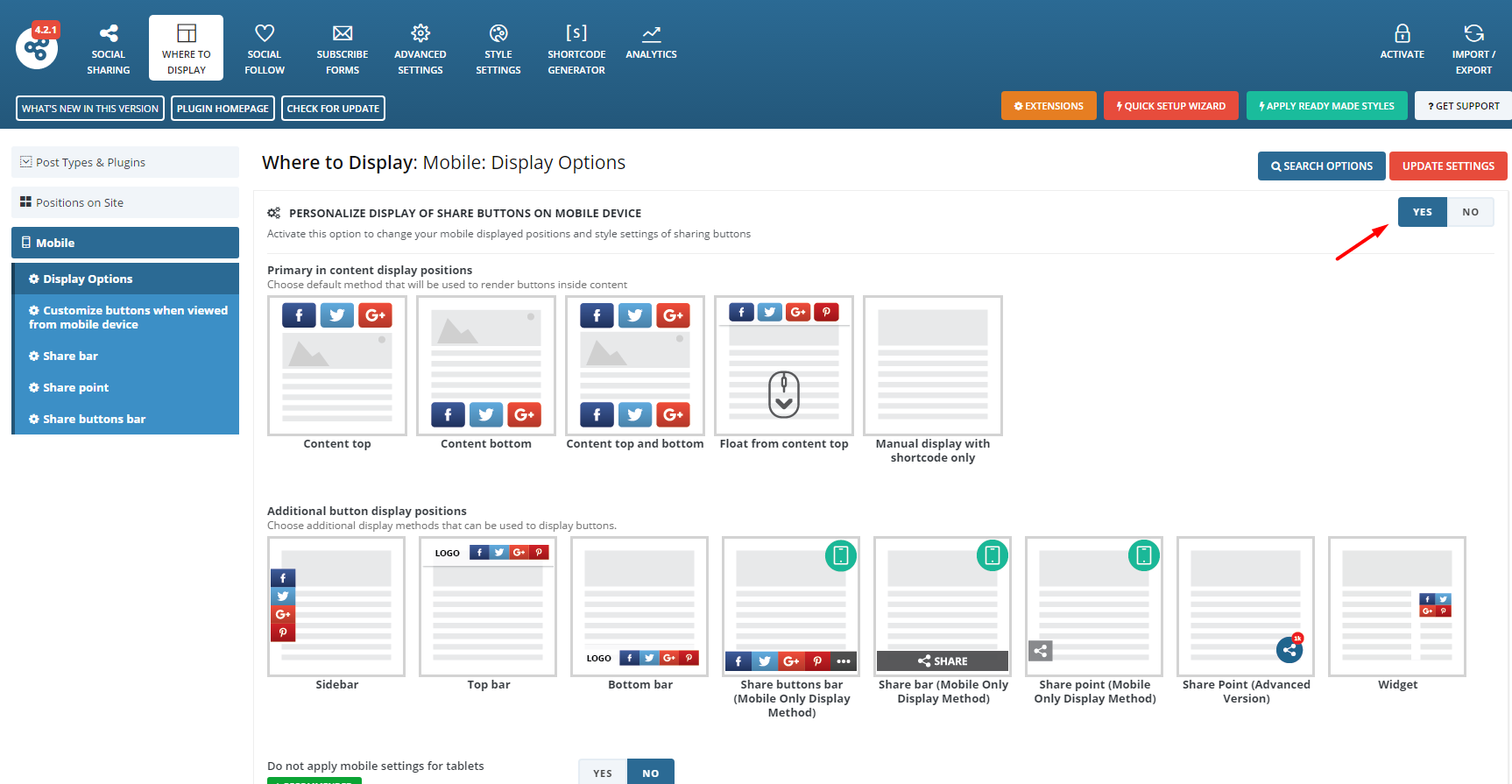
Task: Select Share point sidebar item
Action: [75, 387]
